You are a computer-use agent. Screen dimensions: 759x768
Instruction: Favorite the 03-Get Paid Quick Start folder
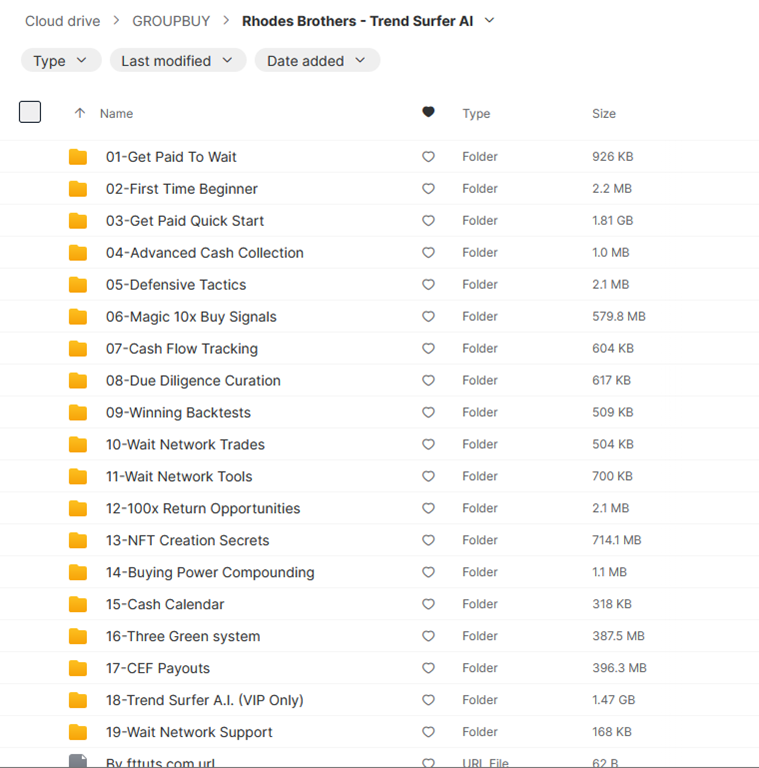(428, 221)
